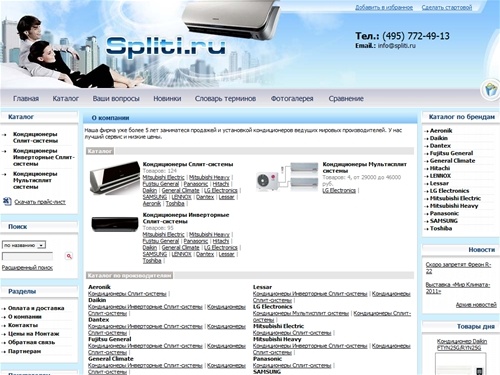Open О компании in Разделы

click(25, 317)
